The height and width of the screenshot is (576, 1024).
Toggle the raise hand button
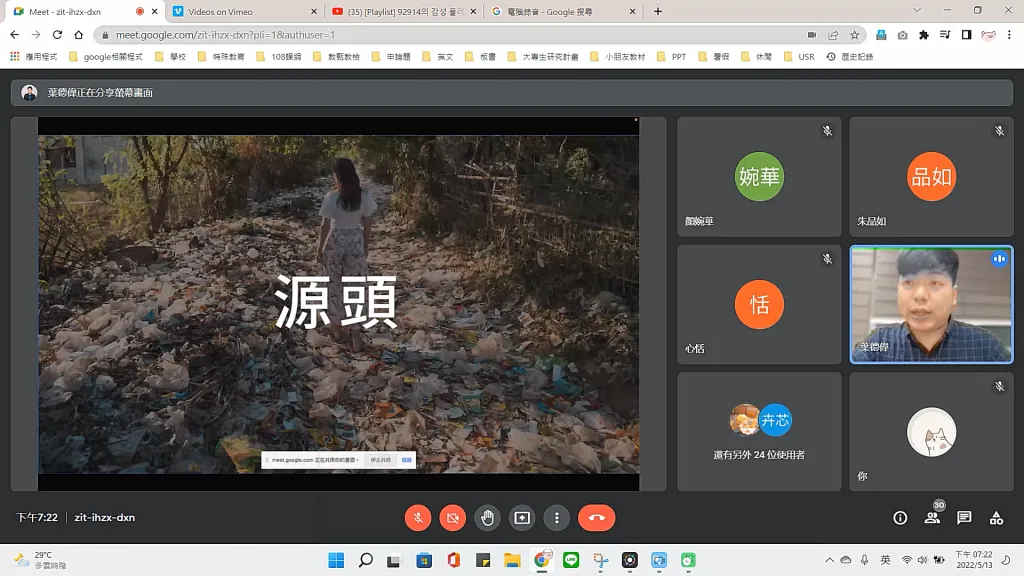tap(487, 518)
